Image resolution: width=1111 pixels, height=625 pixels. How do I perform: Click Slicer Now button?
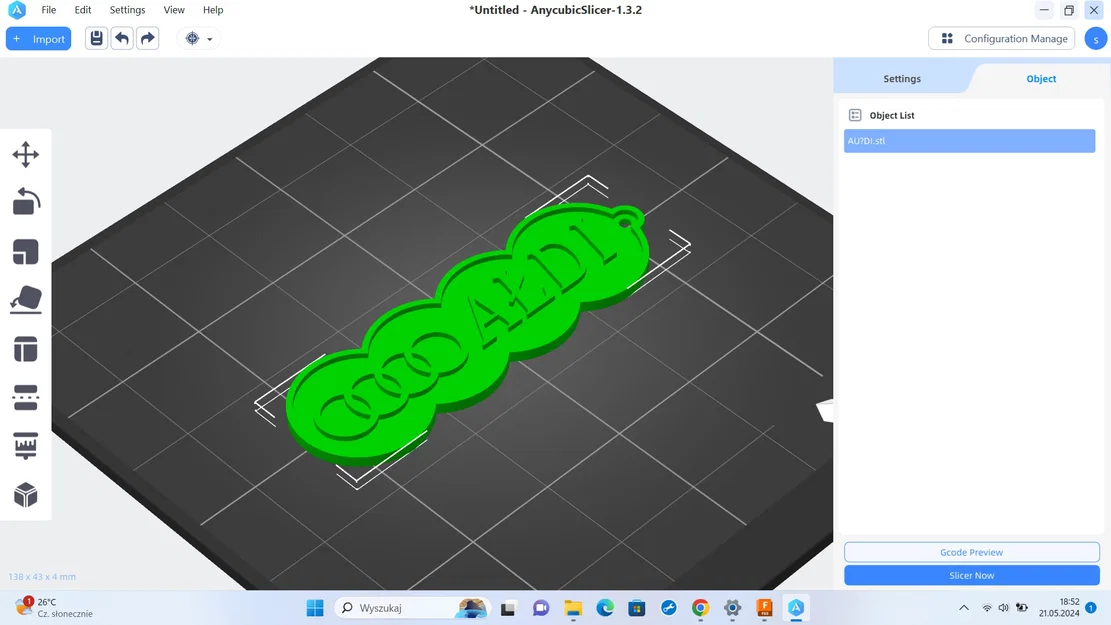pos(971,575)
